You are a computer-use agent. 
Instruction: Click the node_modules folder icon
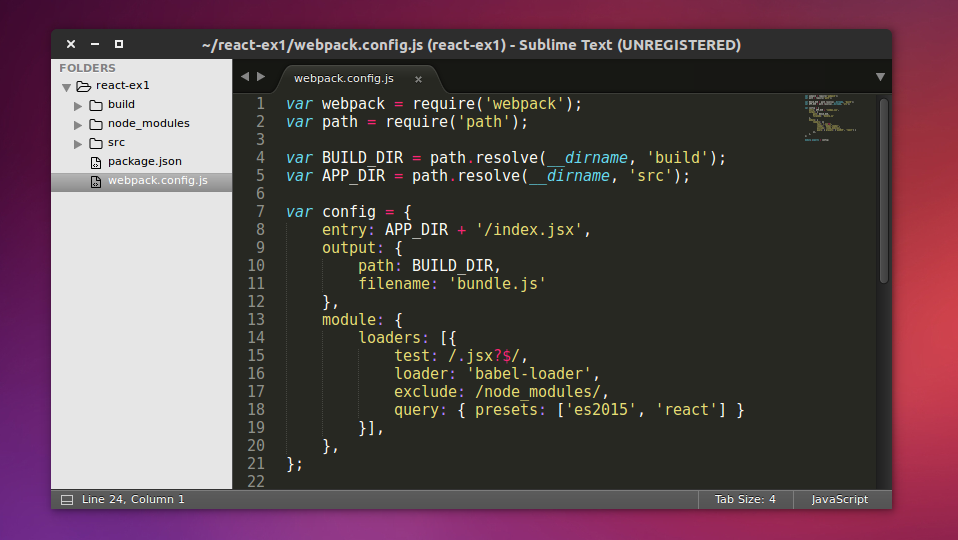tap(96, 124)
